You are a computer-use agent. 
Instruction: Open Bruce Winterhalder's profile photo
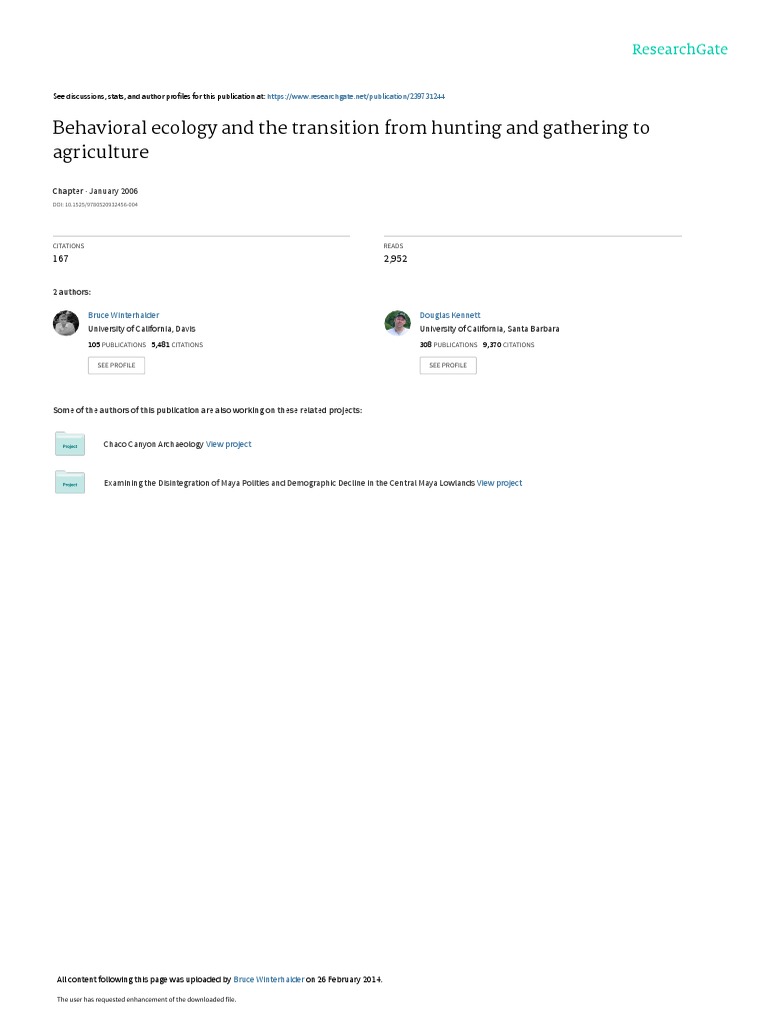[66, 323]
